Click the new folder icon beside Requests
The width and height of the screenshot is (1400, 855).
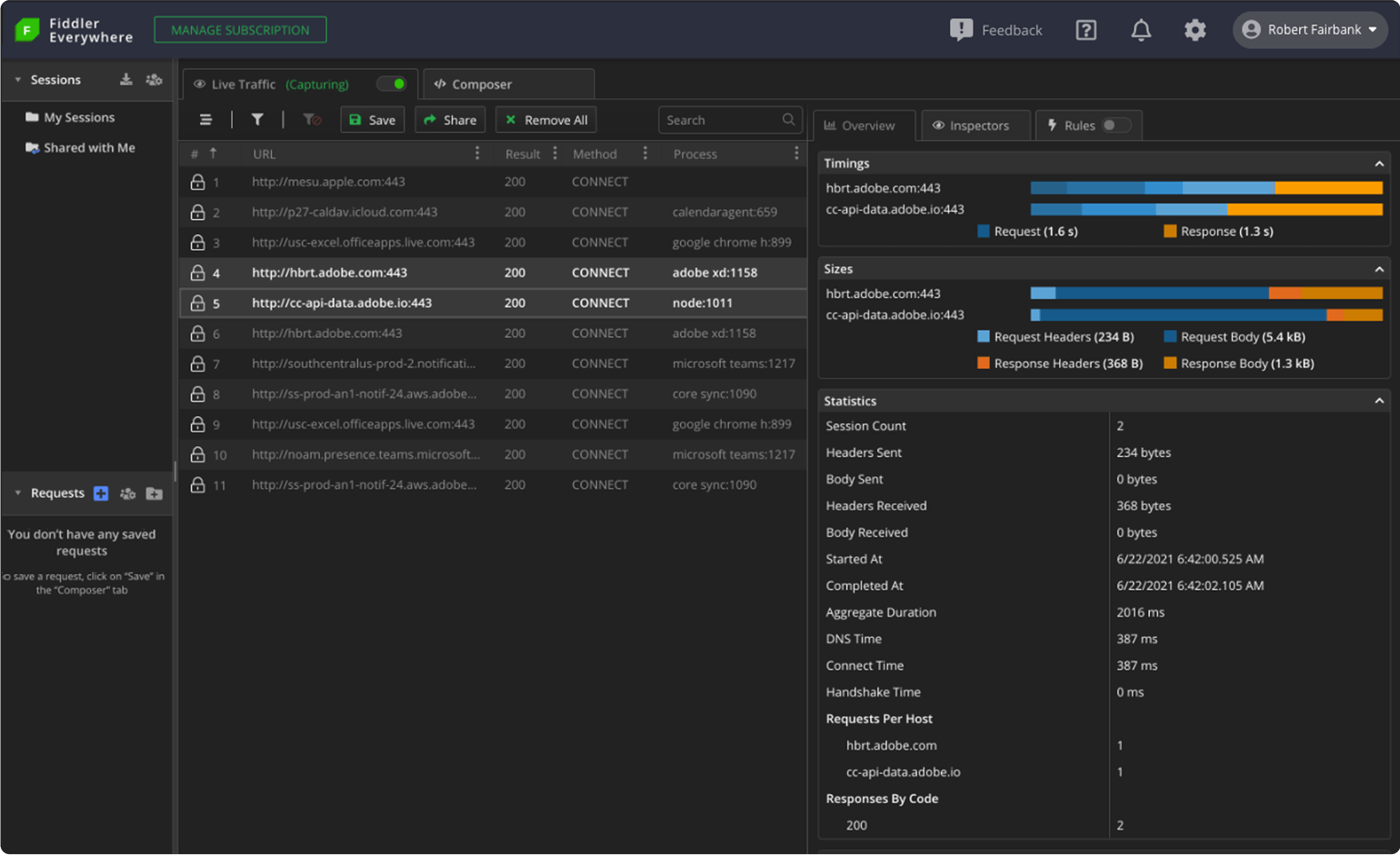(x=155, y=493)
